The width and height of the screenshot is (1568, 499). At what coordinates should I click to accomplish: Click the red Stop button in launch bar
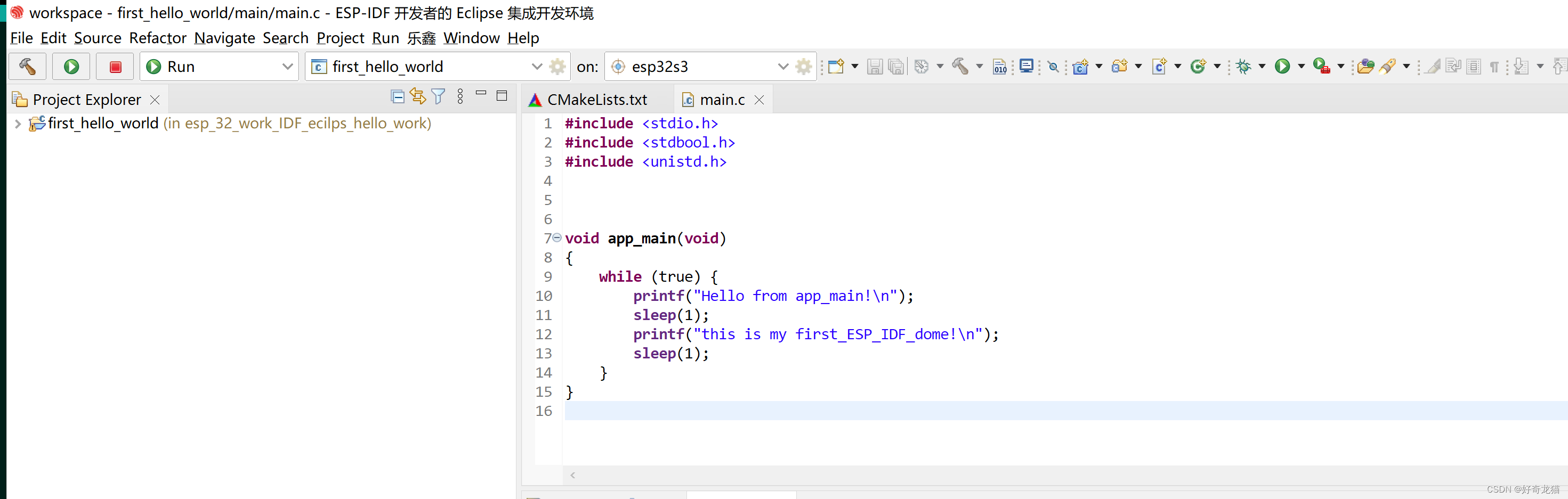click(115, 67)
